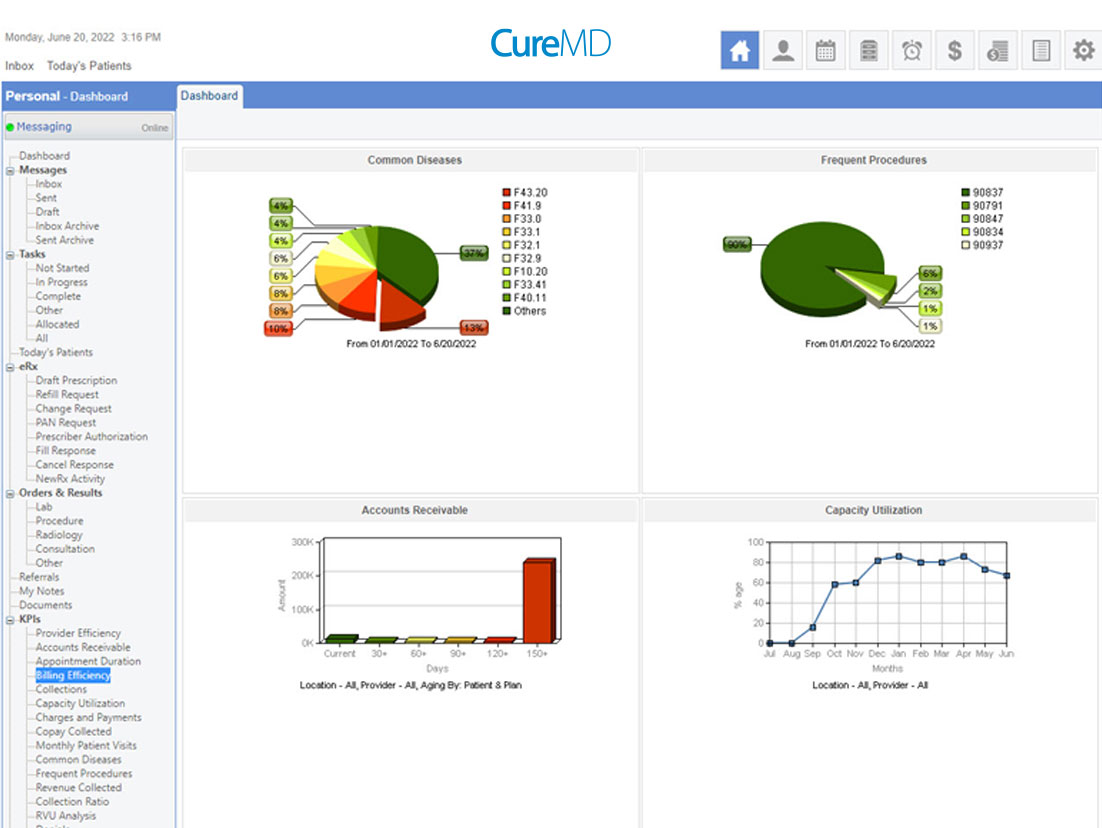Image resolution: width=1102 pixels, height=828 pixels.
Task: Open Monthly Patient Visits KPI
Action: point(86,746)
